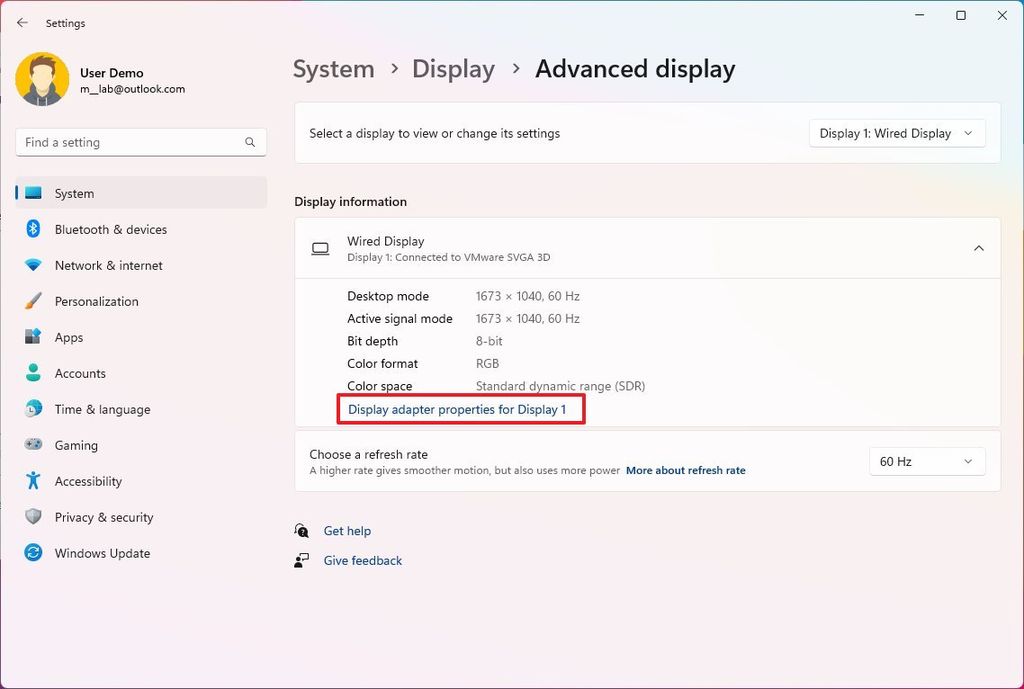The width and height of the screenshot is (1024, 689).
Task: Click the Get help question mark icon
Action: coord(302,531)
